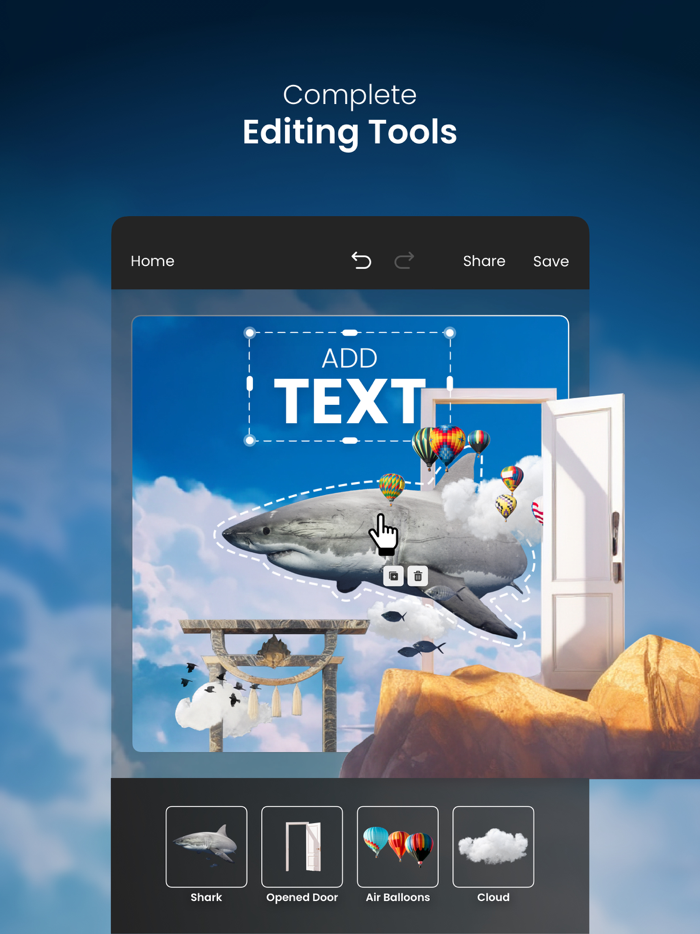
Task: Go back via Home button
Action: pos(153,261)
